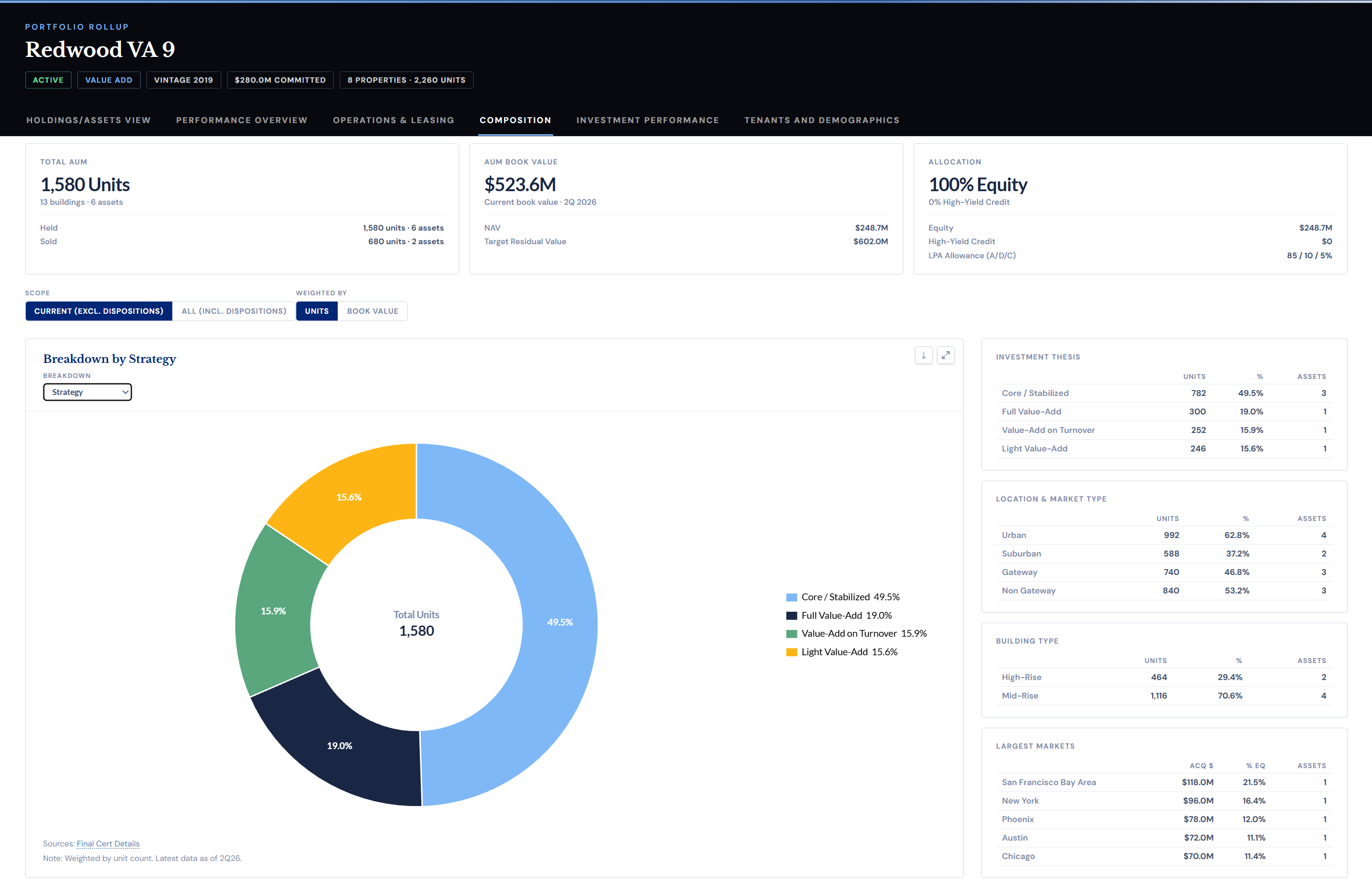
Task: Select the 15.6% yellow donut slice
Action: [349, 497]
